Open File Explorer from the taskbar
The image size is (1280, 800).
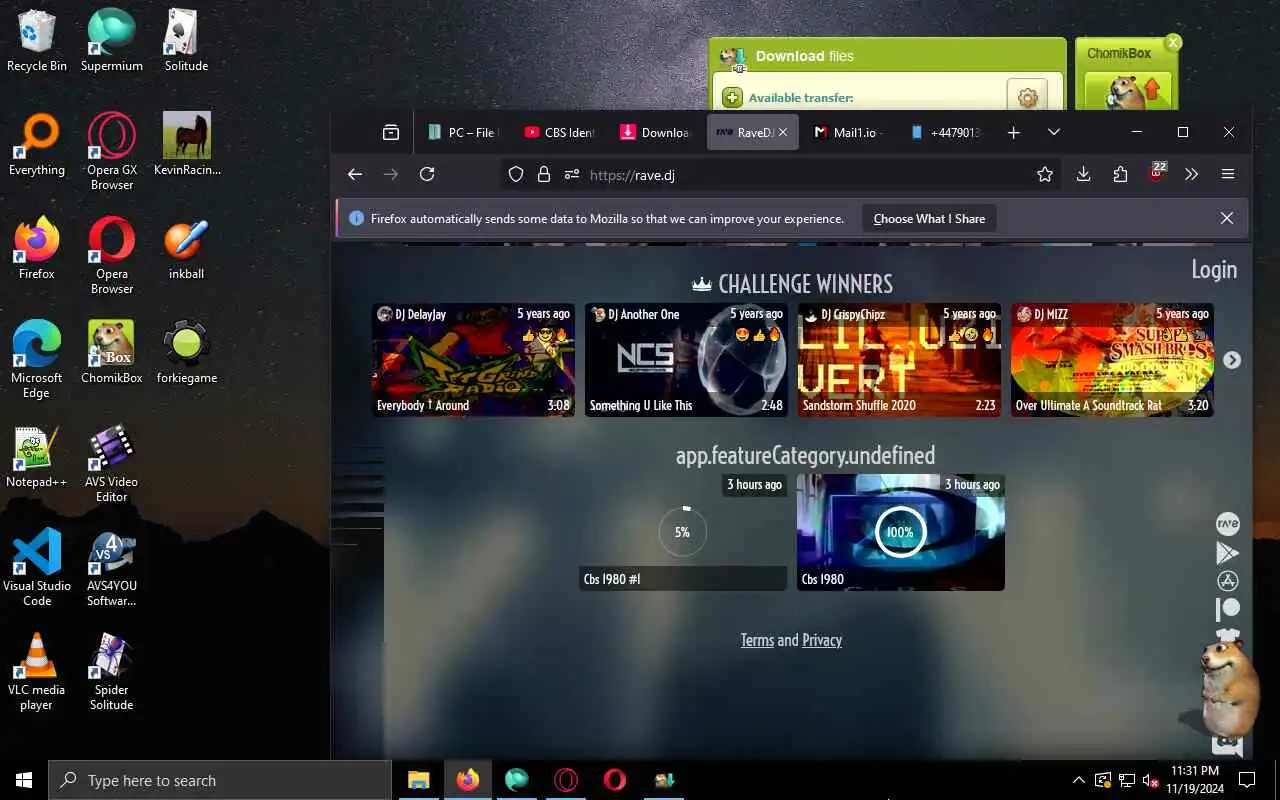(x=418, y=780)
